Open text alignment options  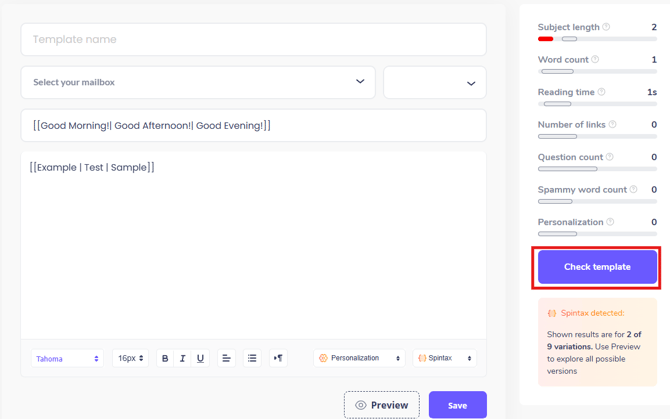point(226,358)
